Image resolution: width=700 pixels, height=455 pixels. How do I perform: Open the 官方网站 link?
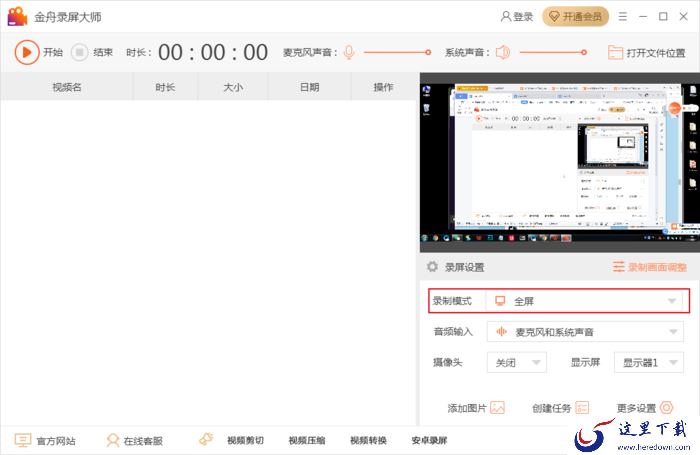pyautogui.click(x=56, y=441)
